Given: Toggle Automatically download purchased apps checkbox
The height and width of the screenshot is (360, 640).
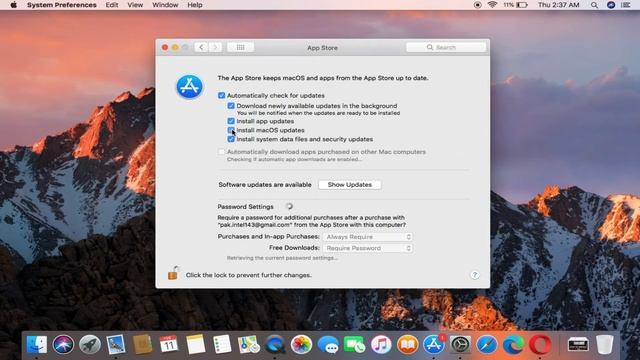Looking at the screenshot, I should point(222,152).
